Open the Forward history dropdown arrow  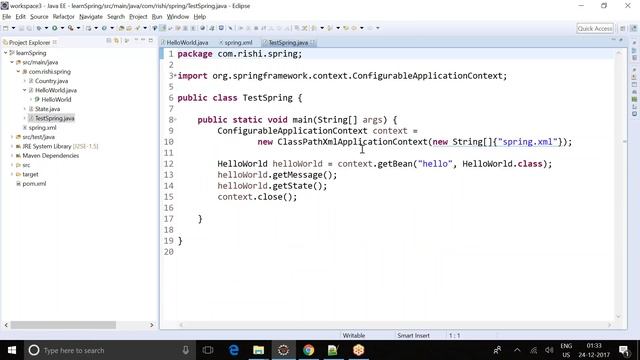[378, 28]
